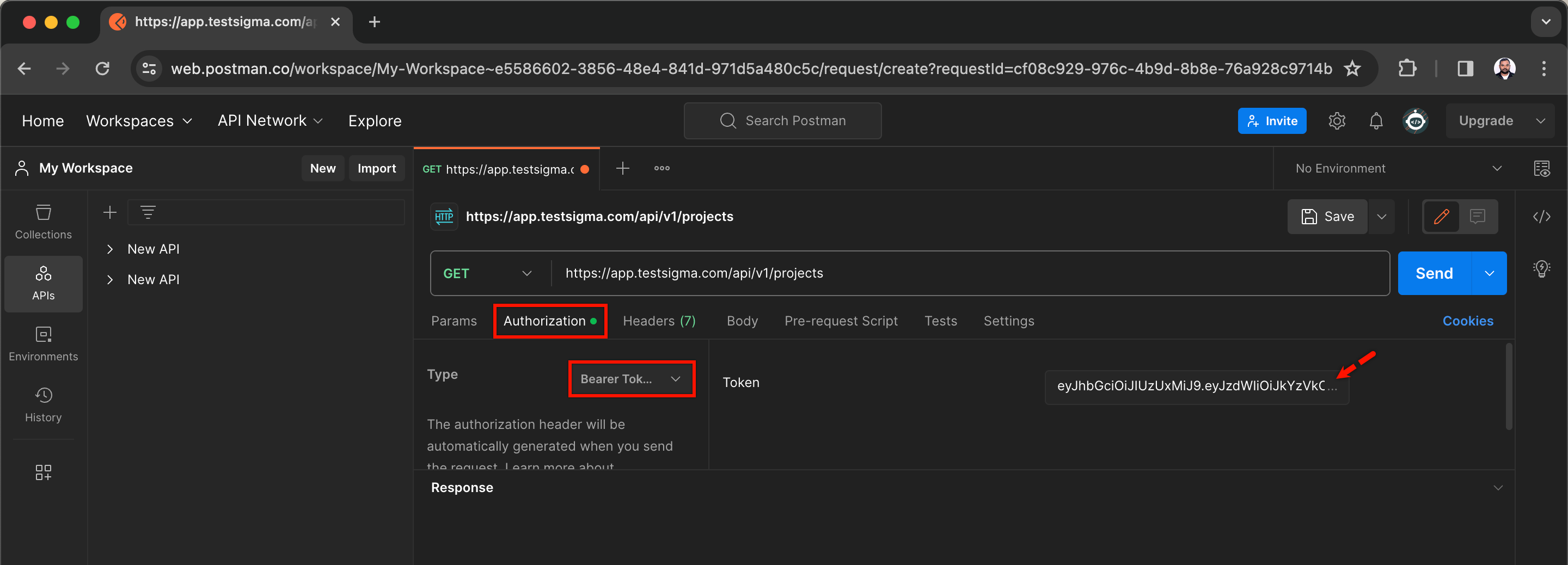Click the request URL input field
The height and width of the screenshot is (565, 1568).
(970, 273)
